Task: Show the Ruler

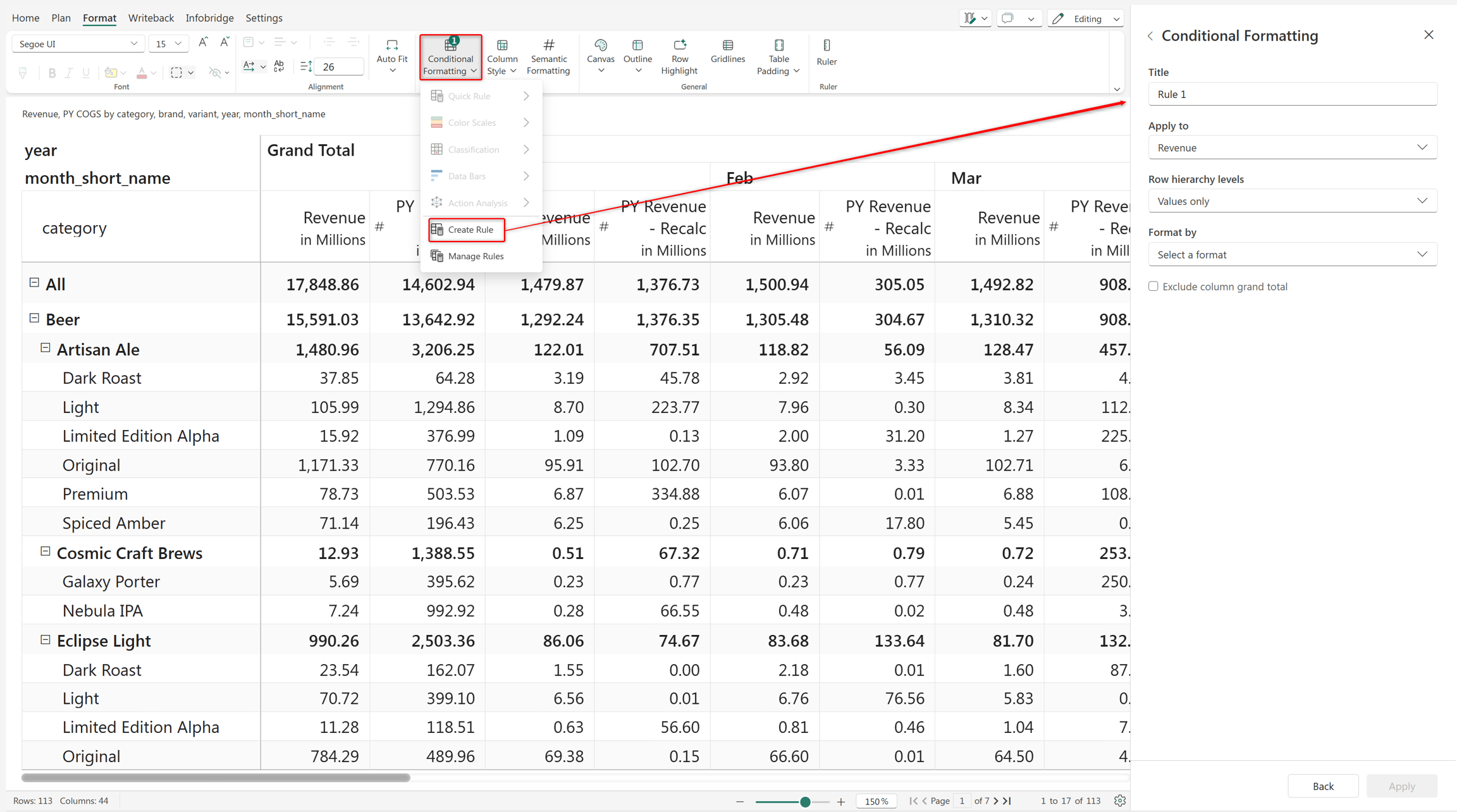Action: [827, 52]
